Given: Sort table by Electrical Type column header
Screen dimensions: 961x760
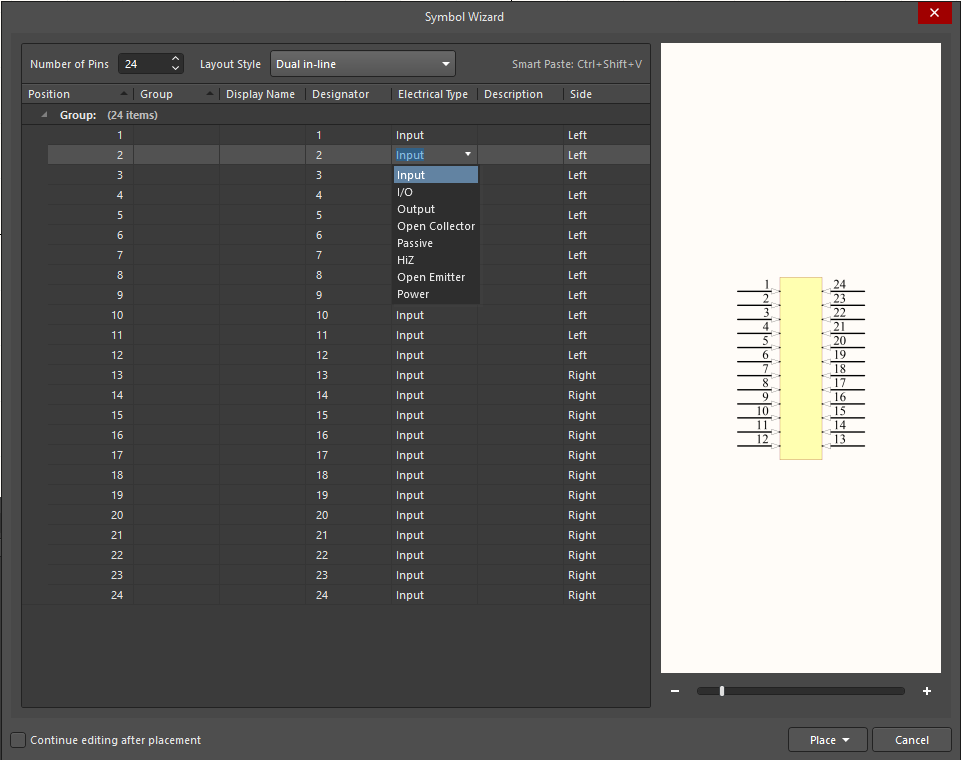Looking at the screenshot, I should coord(435,94).
